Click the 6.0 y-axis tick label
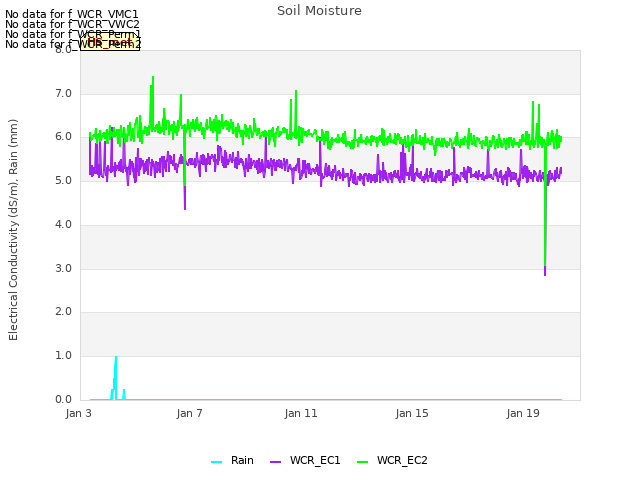 pos(63,137)
